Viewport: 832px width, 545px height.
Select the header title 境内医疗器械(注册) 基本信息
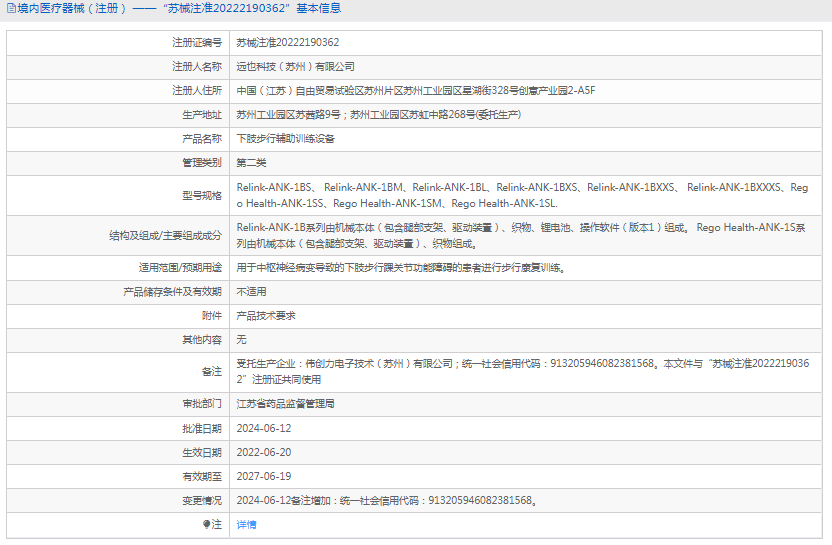[x=179, y=8]
